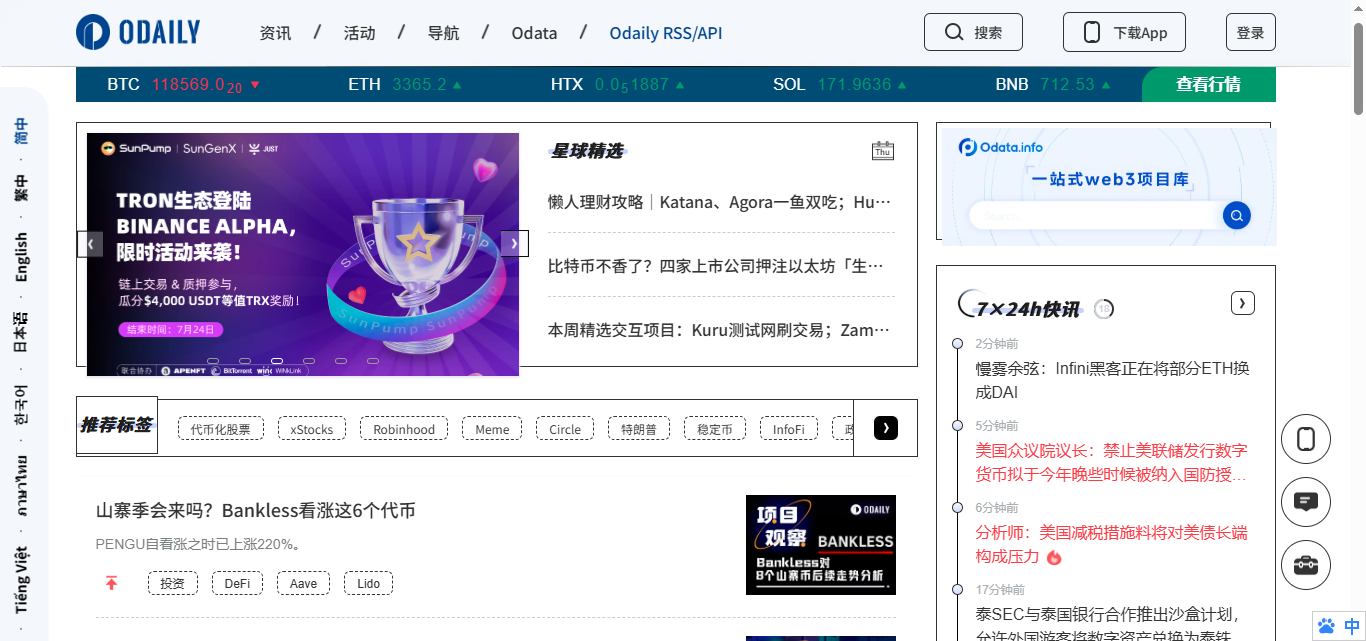Select the 稳定币 tag
Viewport: 1366px width, 641px height.
click(715, 429)
